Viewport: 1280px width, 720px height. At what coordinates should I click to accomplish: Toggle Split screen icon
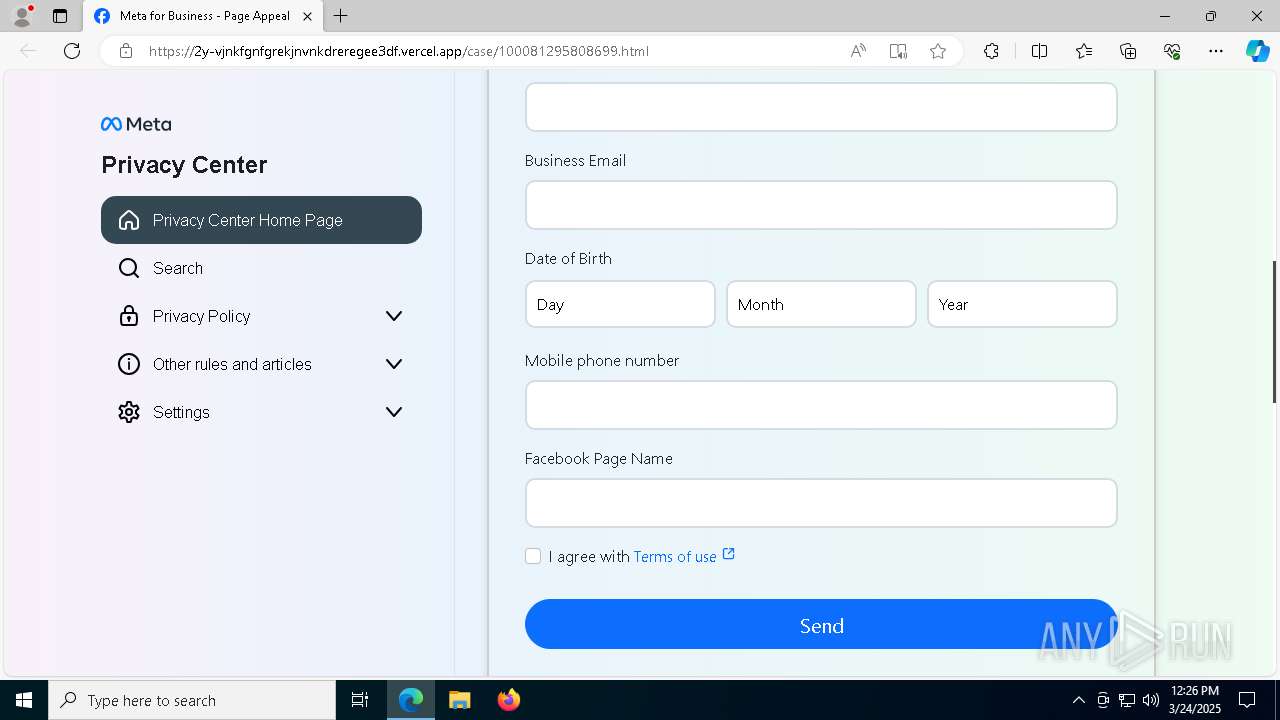point(1040,51)
